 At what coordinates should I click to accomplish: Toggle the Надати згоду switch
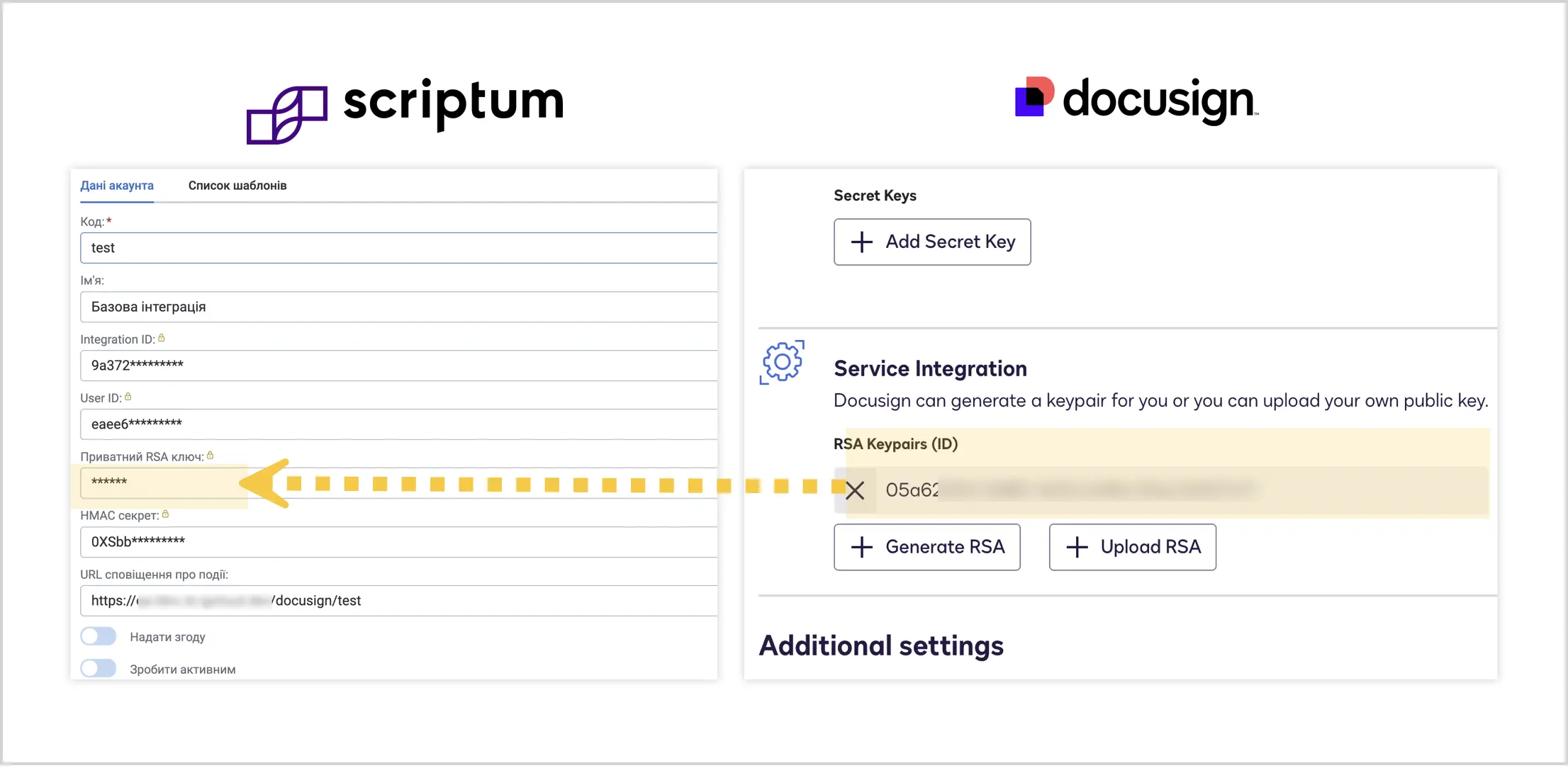click(x=99, y=636)
